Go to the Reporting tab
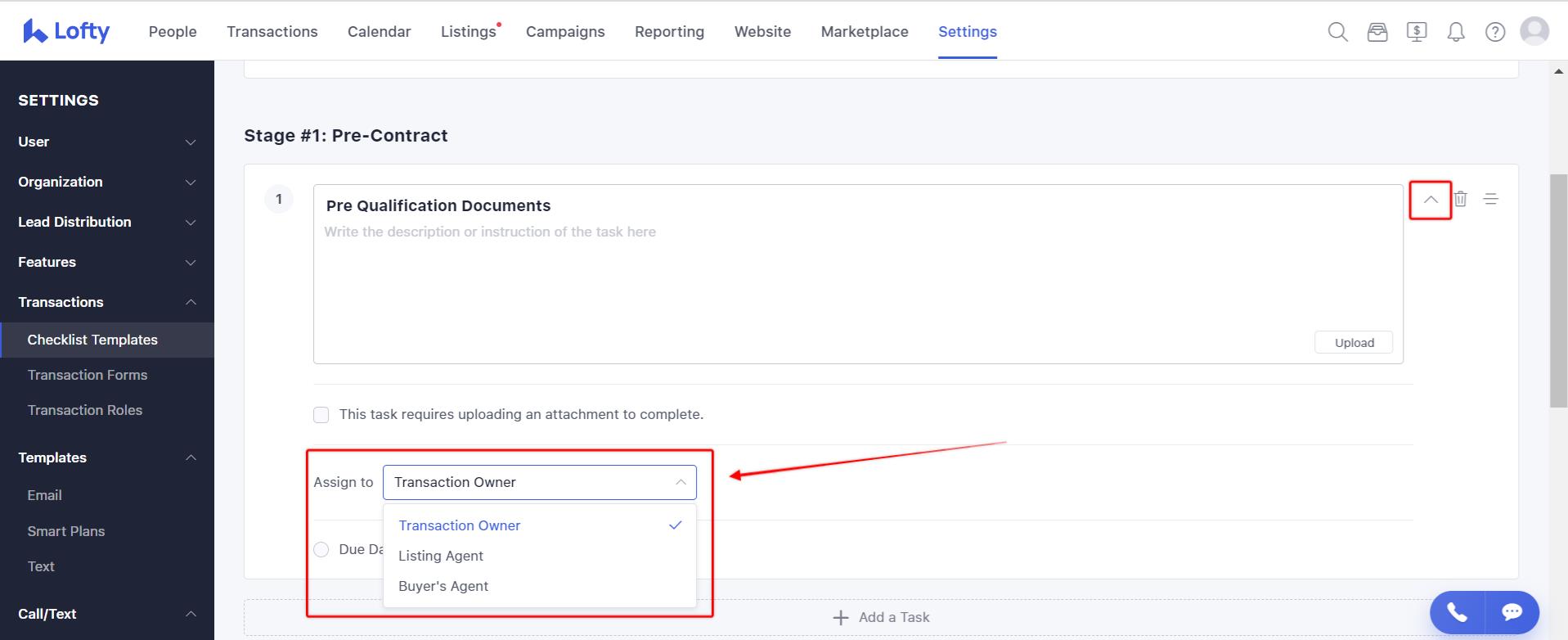 (669, 32)
